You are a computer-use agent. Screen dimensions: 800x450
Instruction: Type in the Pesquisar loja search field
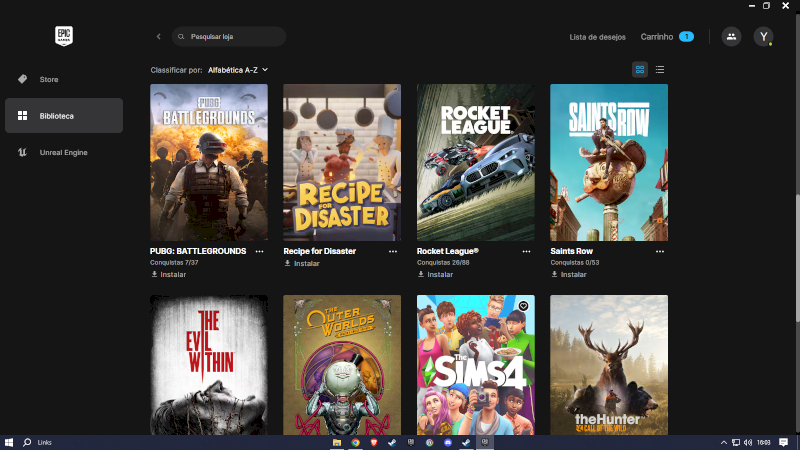232,37
